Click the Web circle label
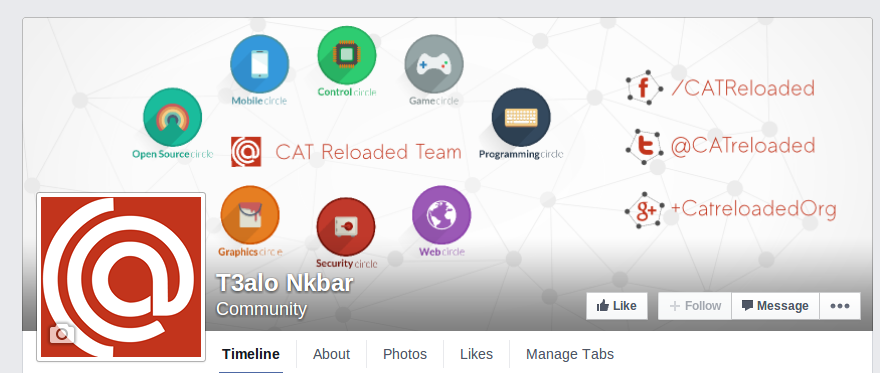Viewport: 880px width, 373px height. [x=442, y=252]
